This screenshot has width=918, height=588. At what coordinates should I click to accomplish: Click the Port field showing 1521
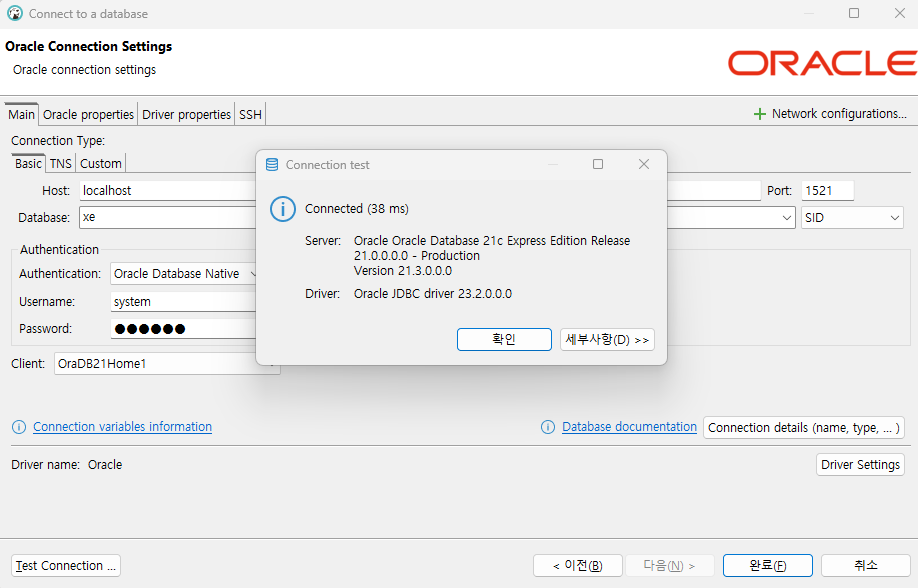827,190
